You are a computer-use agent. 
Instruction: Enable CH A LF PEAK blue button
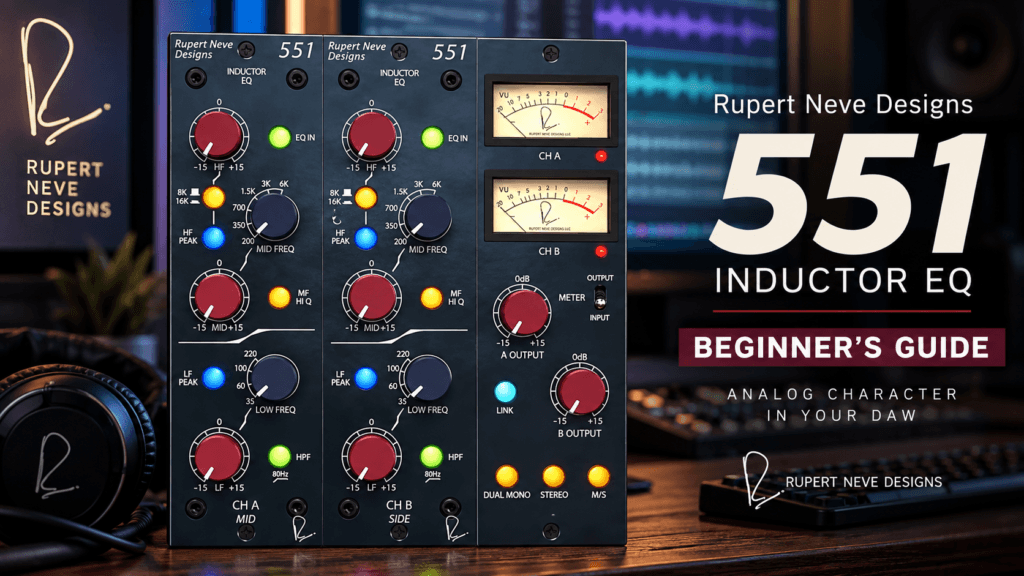point(214,377)
